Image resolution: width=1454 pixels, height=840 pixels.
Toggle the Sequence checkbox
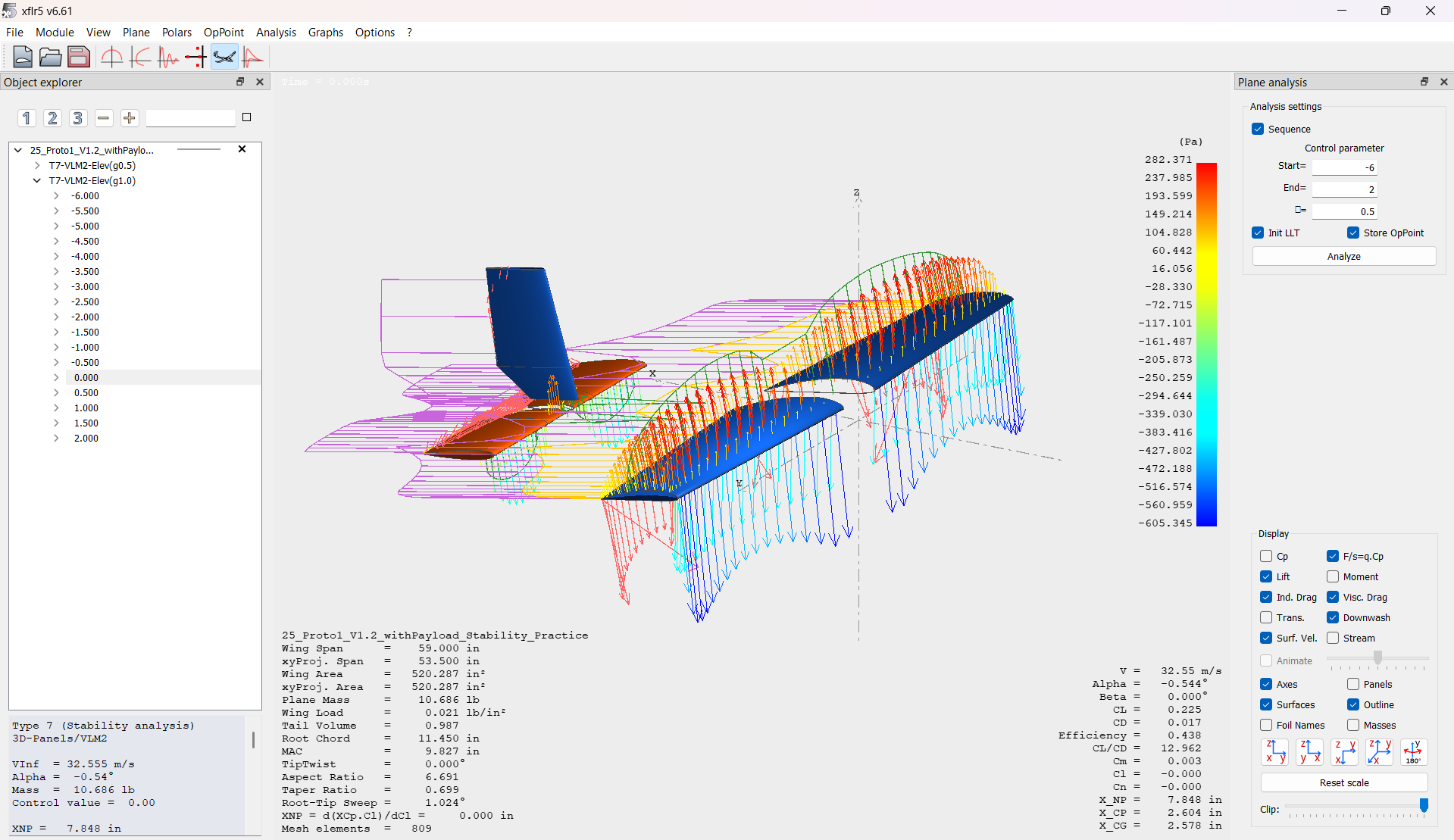(x=1258, y=129)
